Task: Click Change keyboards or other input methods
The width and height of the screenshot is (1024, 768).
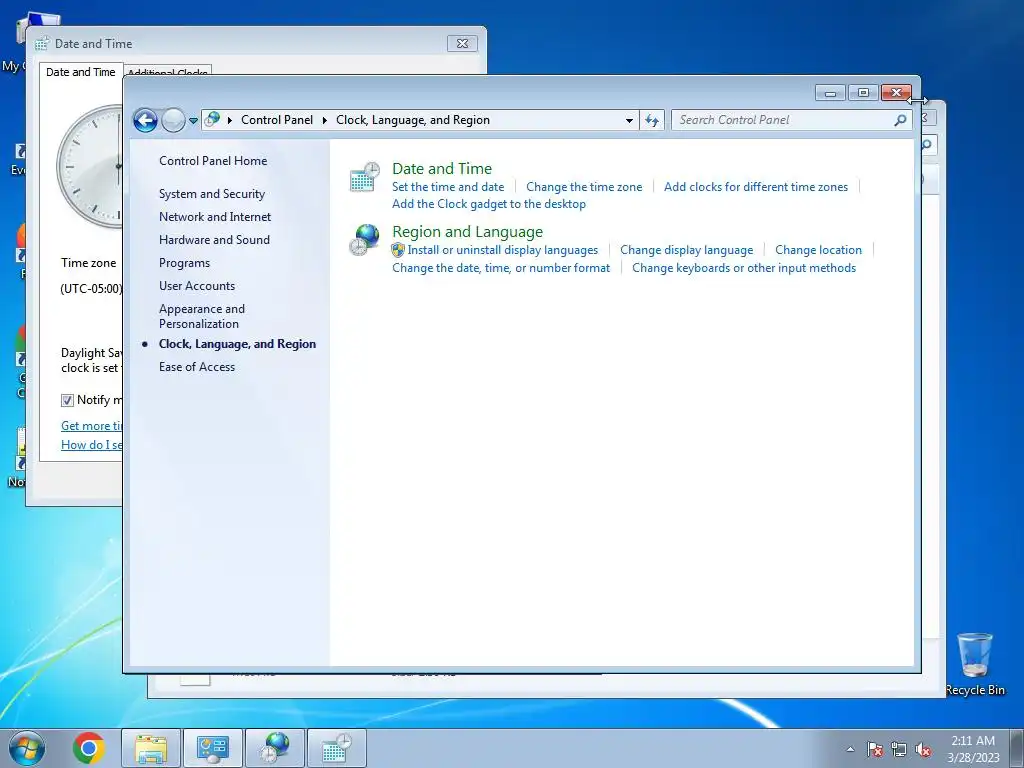Action: click(744, 268)
